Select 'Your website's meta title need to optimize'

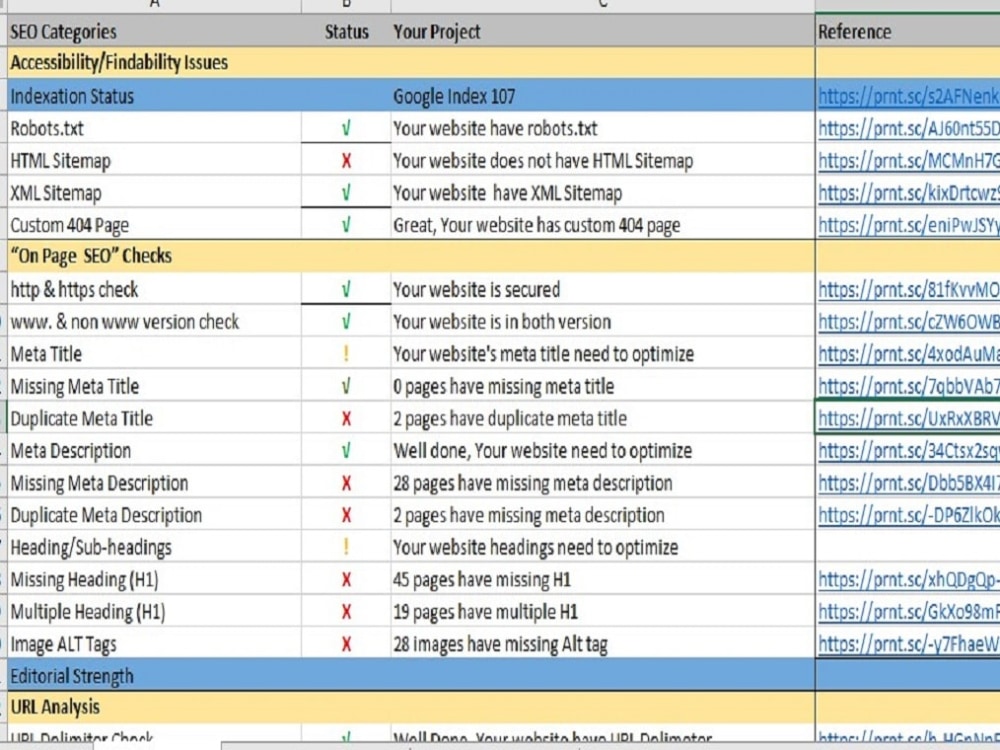click(x=603, y=354)
